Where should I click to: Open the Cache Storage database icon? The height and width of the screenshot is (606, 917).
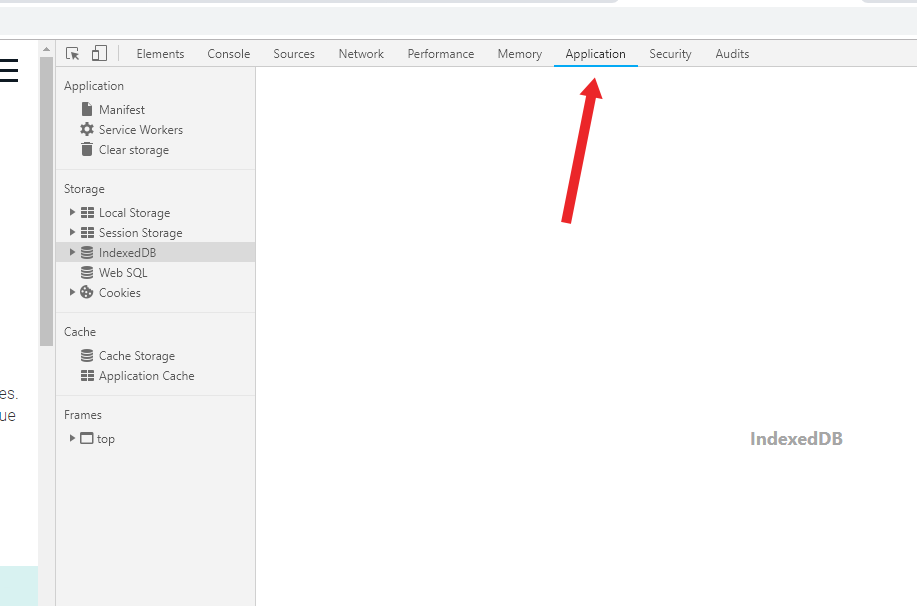pos(87,356)
